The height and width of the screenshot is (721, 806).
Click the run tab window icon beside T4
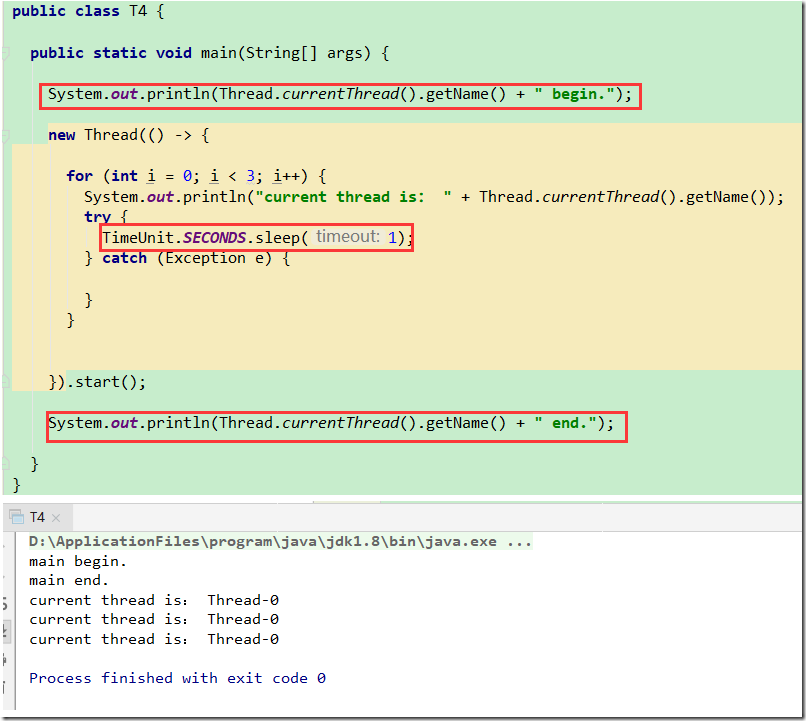click(16, 517)
